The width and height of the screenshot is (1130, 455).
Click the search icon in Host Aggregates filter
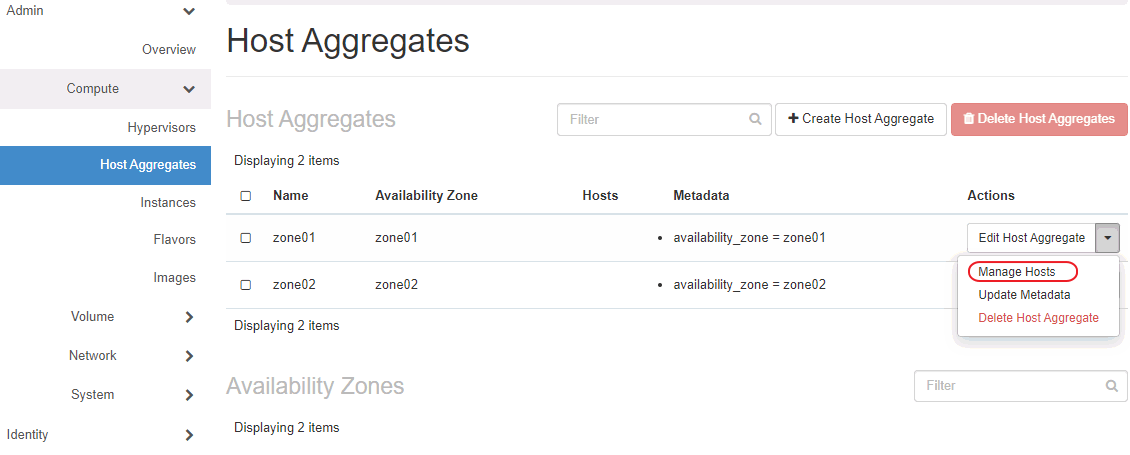point(755,119)
